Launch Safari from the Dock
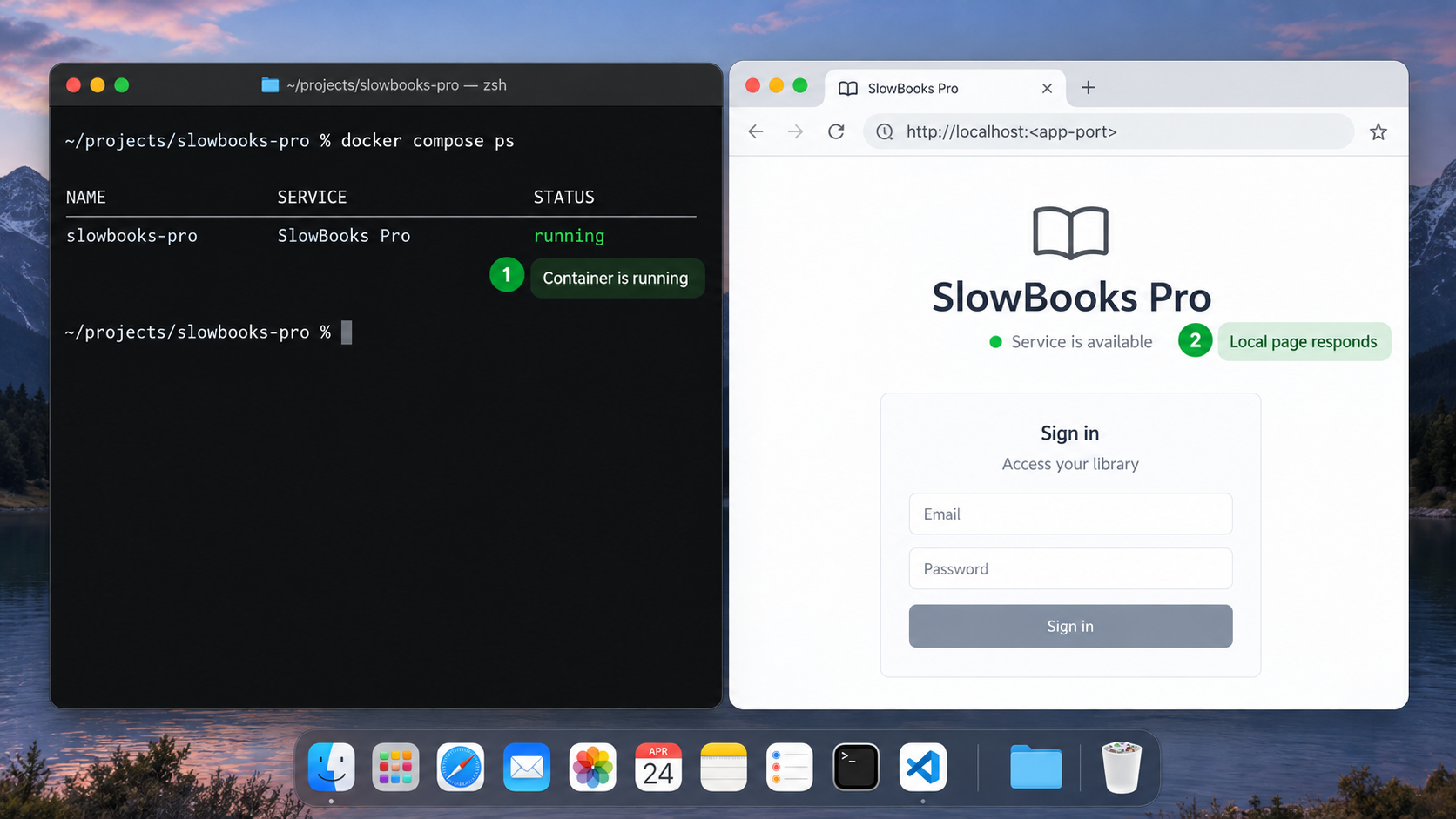Screen dimensions: 1456x819 pyautogui.click(x=461, y=767)
